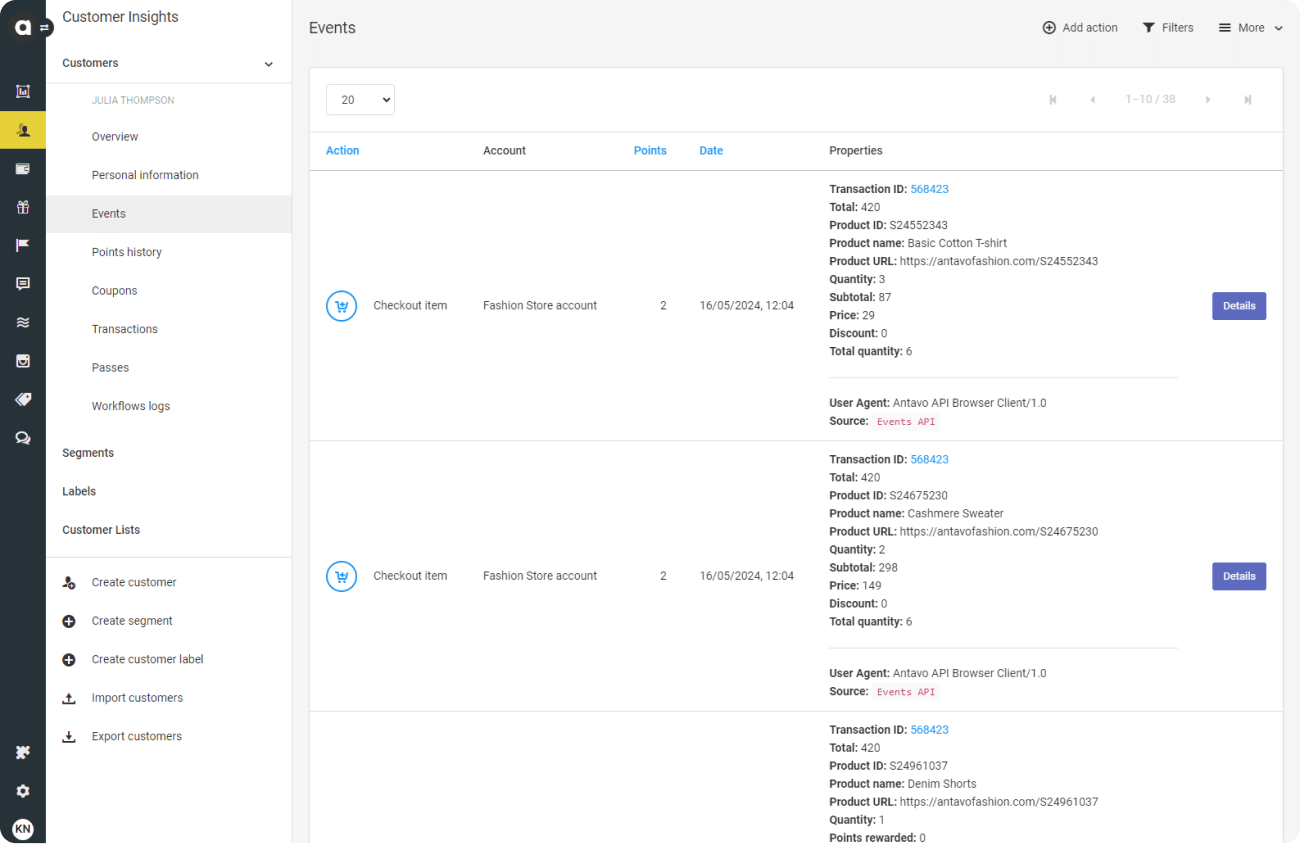
Task: Open the messaging chat bubble icon
Action: pos(23,283)
